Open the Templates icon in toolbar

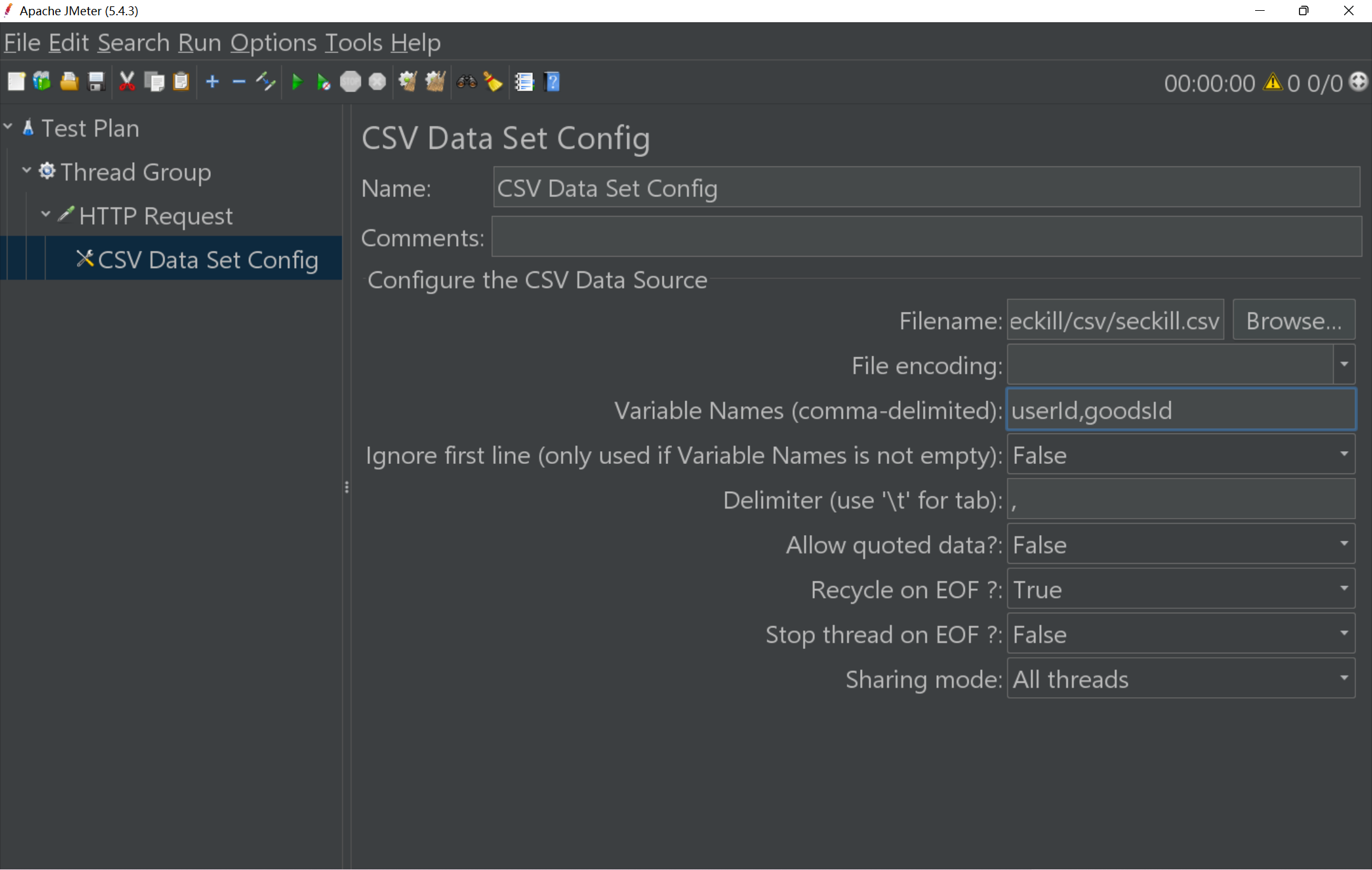(x=42, y=82)
